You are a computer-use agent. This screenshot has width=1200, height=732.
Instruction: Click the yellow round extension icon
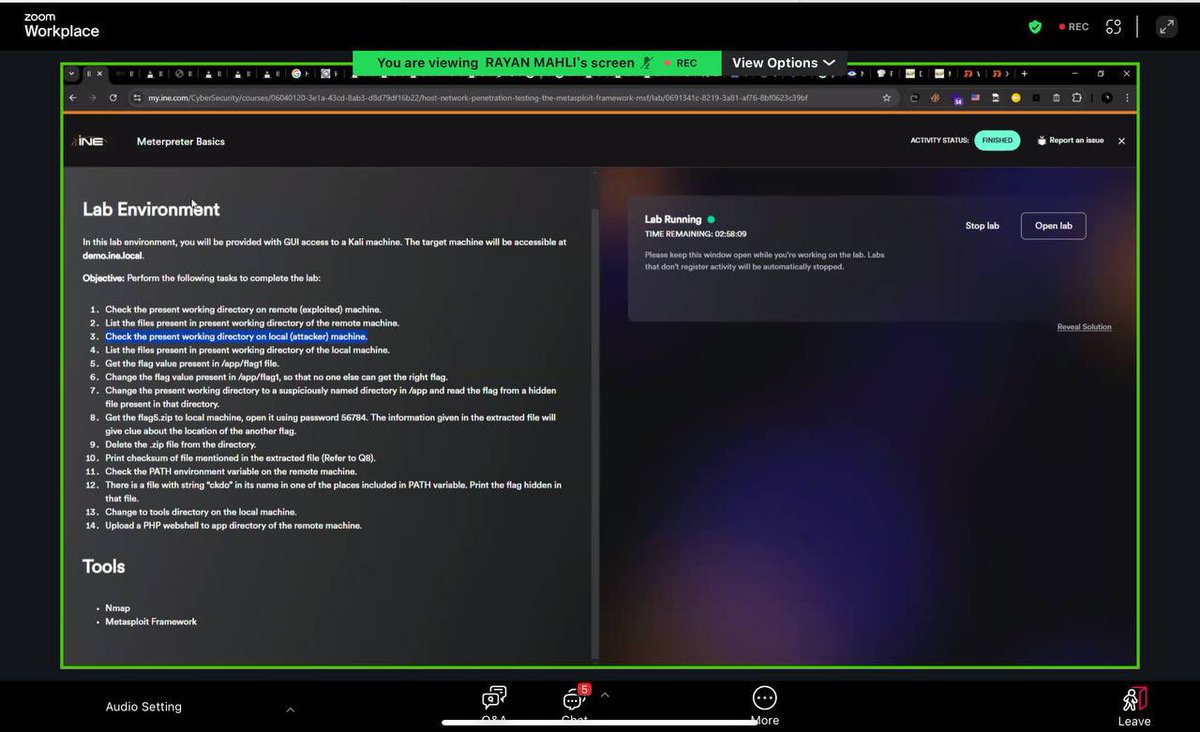pyautogui.click(x=1016, y=98)
